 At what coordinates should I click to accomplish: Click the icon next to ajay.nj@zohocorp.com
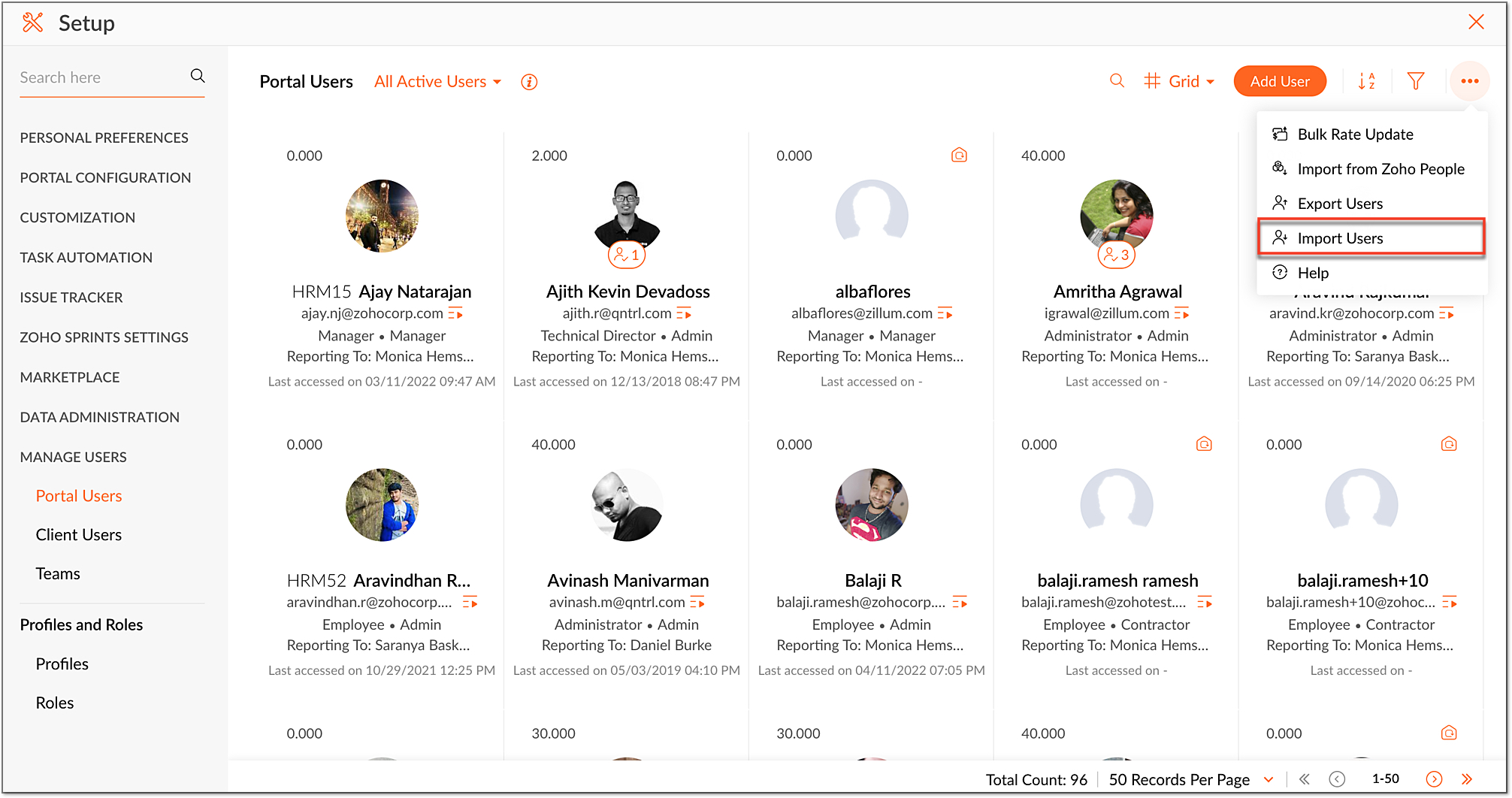click(456, 313)
